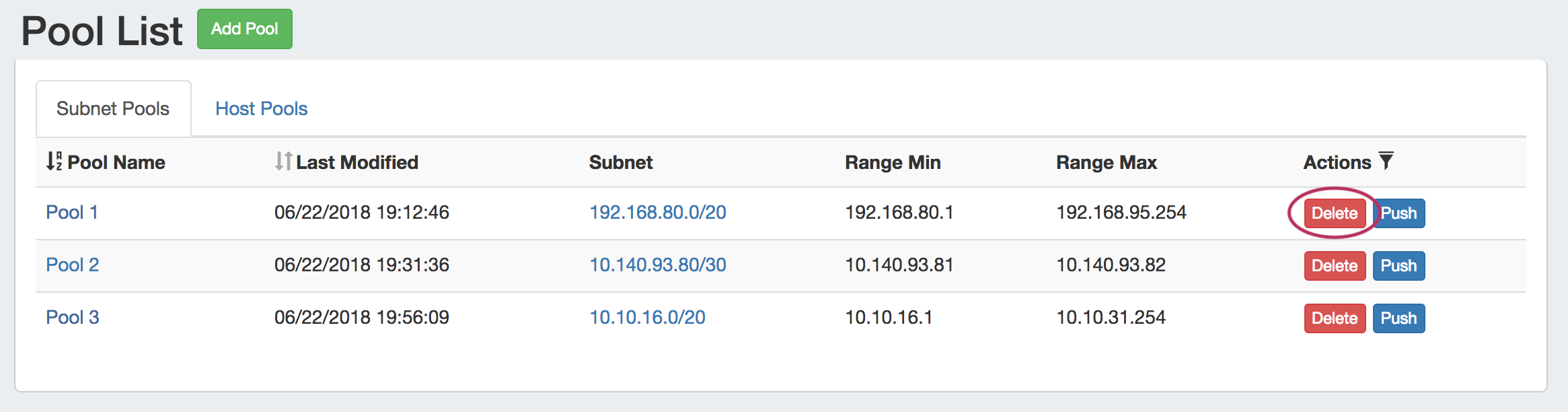Click the Pool Name column header
Screen dimensions: 1568x412
[x=116, y=162]
